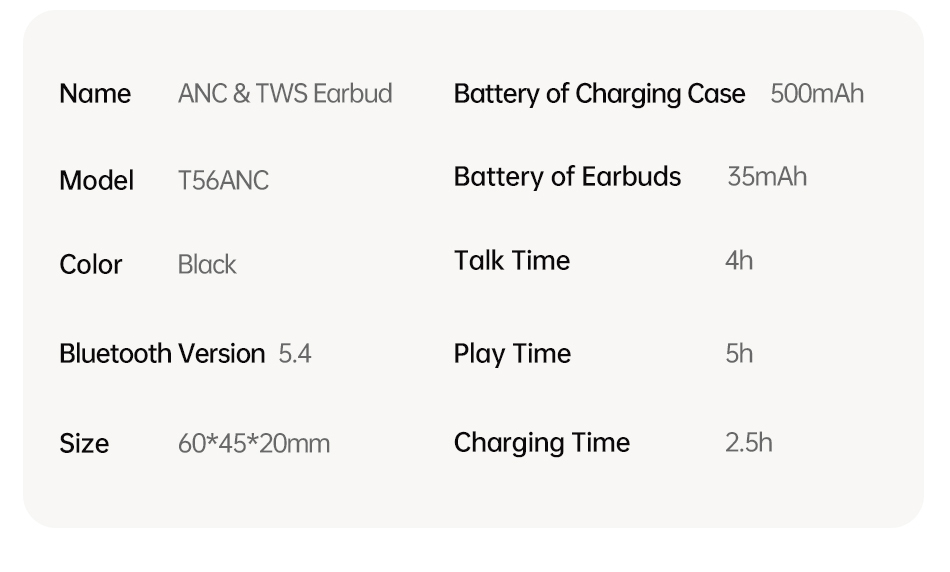Select the 5h play time value
The width and height of the screenshot is (950, 572).
tap(739, 354)
